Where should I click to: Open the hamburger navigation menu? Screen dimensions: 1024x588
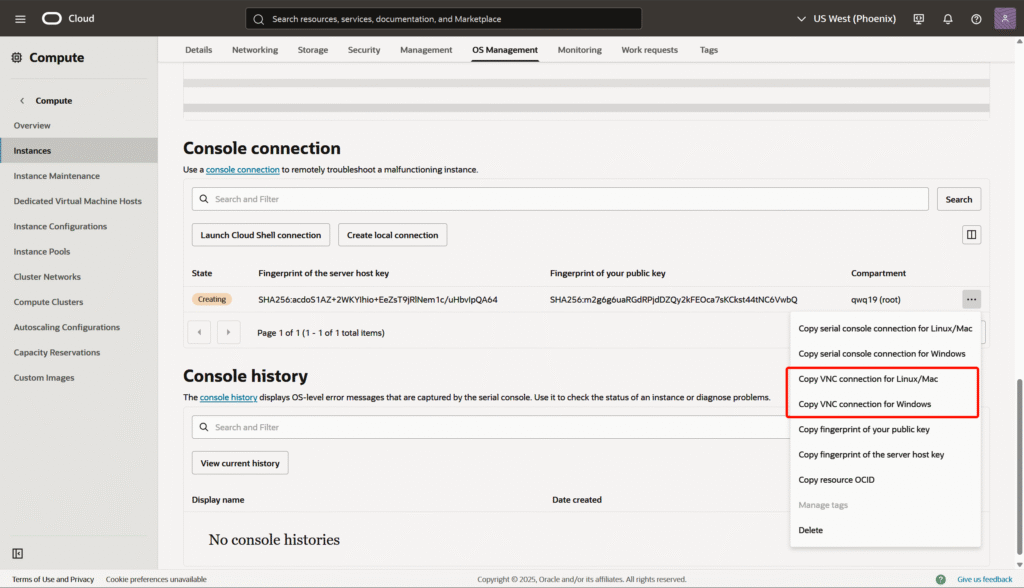(x=20, y=19)
